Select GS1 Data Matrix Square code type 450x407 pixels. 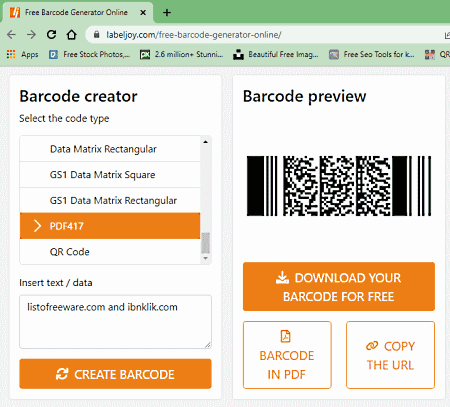tap(110, 175)
